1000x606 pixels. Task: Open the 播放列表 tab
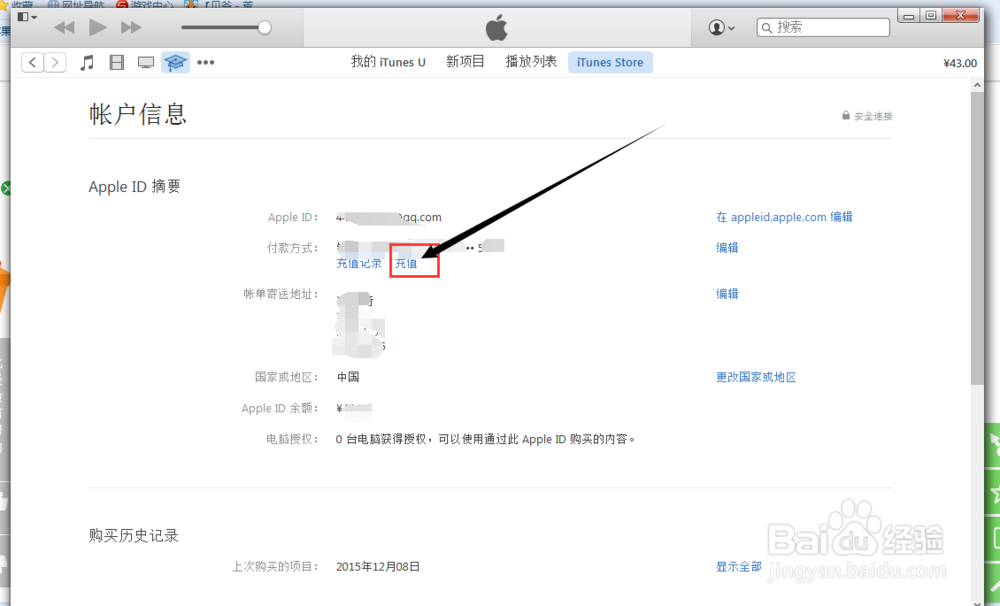[x=531, y=62]
